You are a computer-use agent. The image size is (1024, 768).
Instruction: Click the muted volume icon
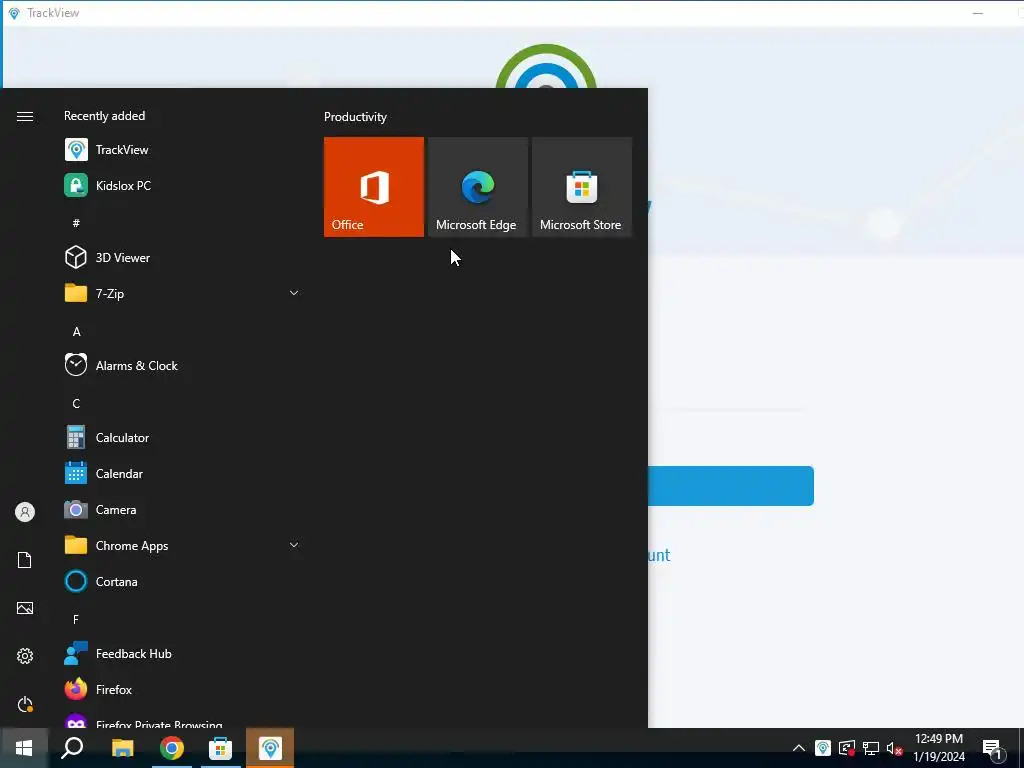coord(895,748)
